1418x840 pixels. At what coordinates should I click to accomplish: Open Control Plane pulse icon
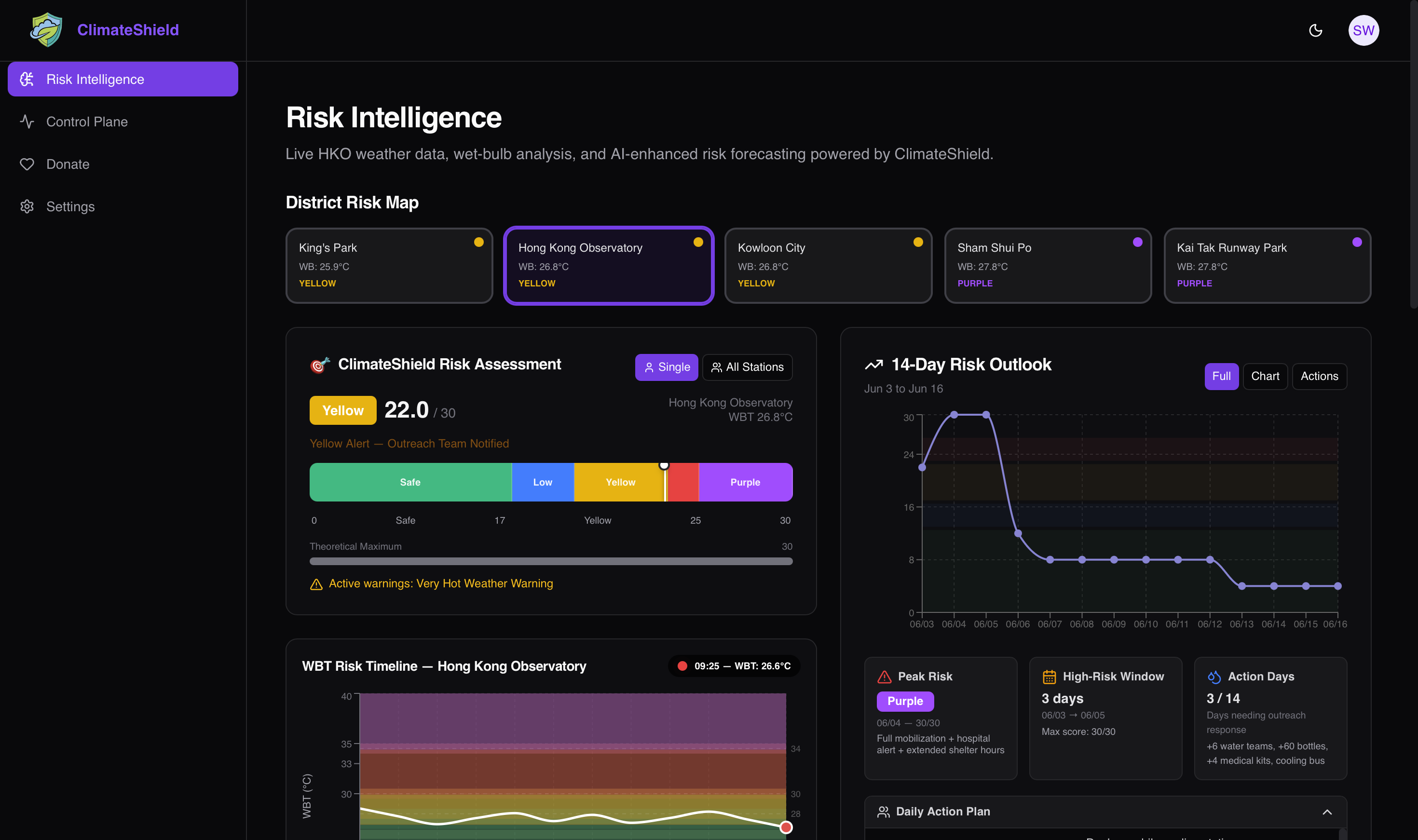coord(27,122)
